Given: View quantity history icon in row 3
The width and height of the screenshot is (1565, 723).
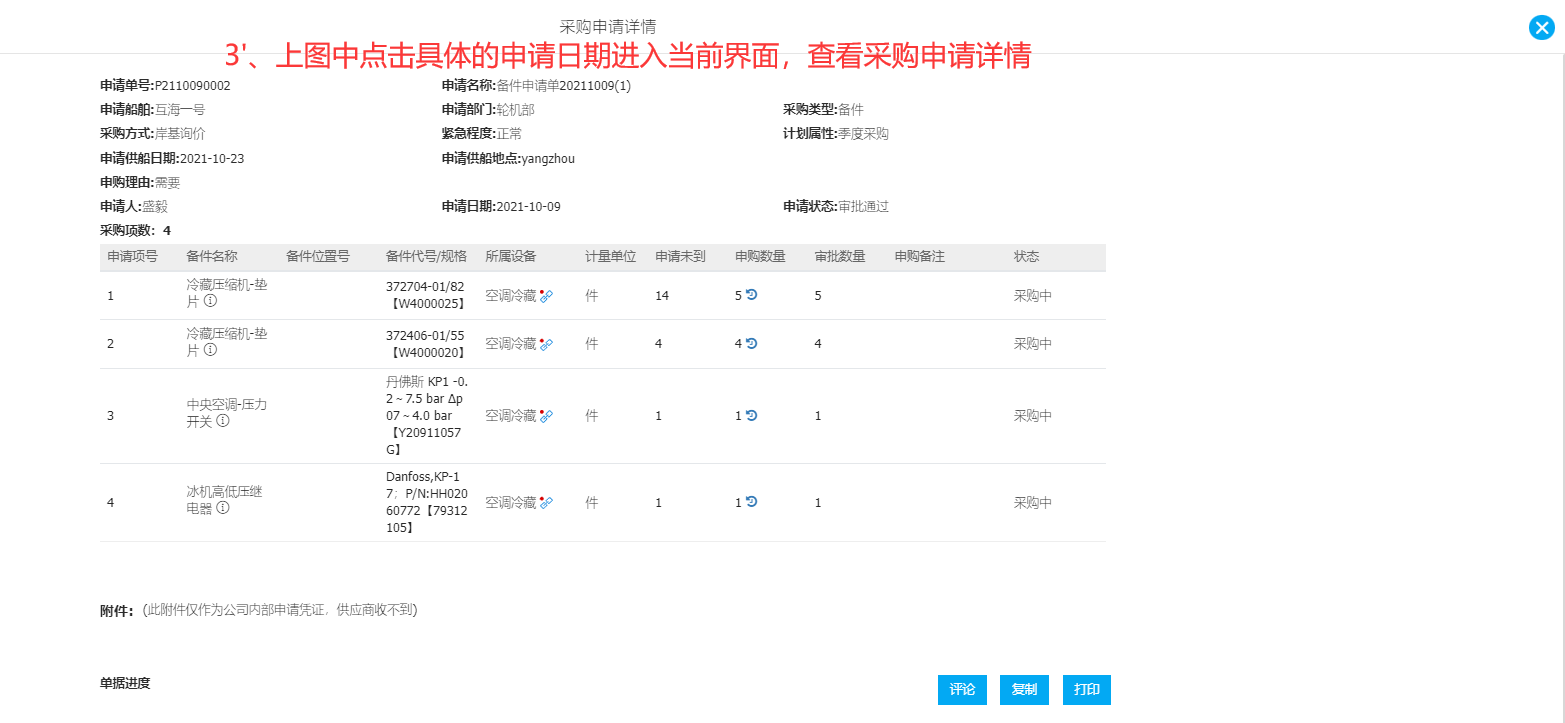Looking at the screenshot, I should (751, 415).
